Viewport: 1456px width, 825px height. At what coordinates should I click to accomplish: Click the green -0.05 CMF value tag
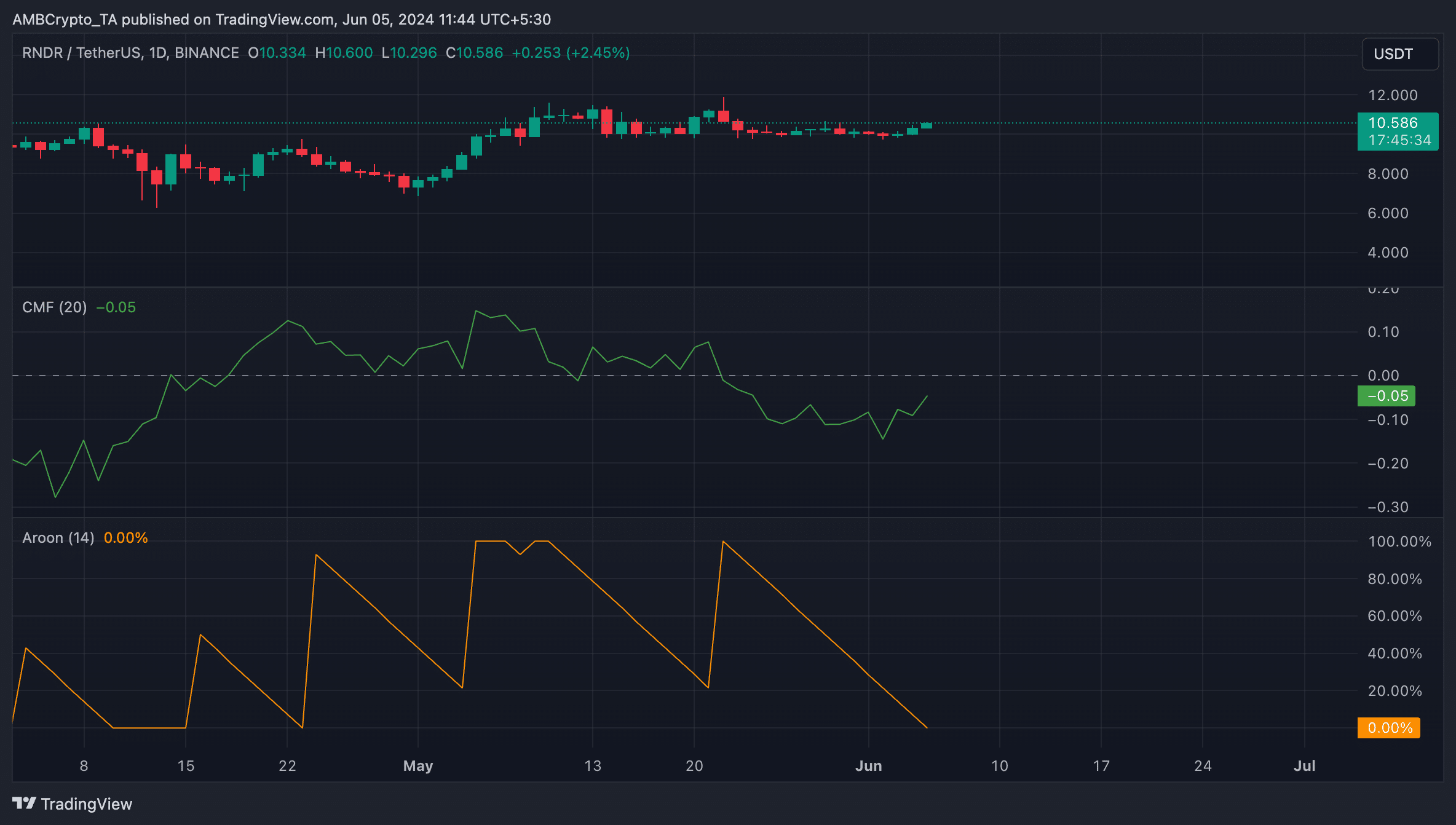point(1386,396)
